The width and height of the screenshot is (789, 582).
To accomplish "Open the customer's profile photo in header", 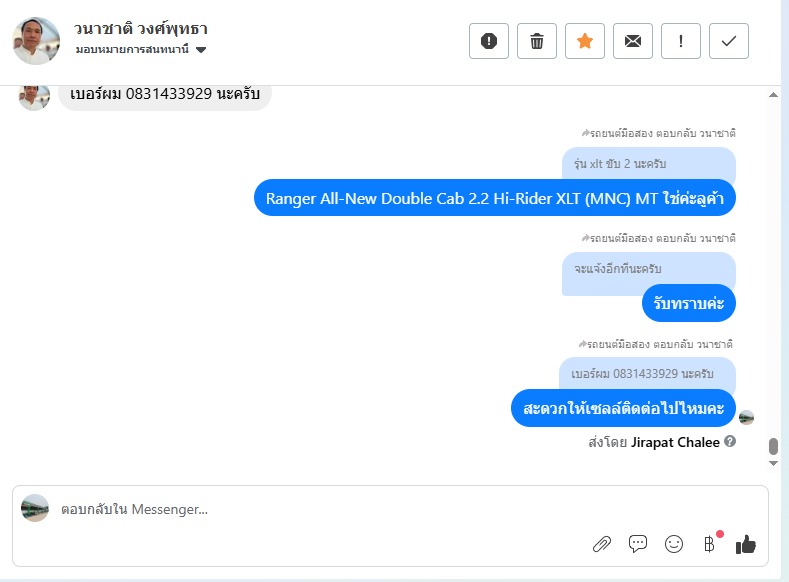I will pyautogui.click(x=36, y=41).
